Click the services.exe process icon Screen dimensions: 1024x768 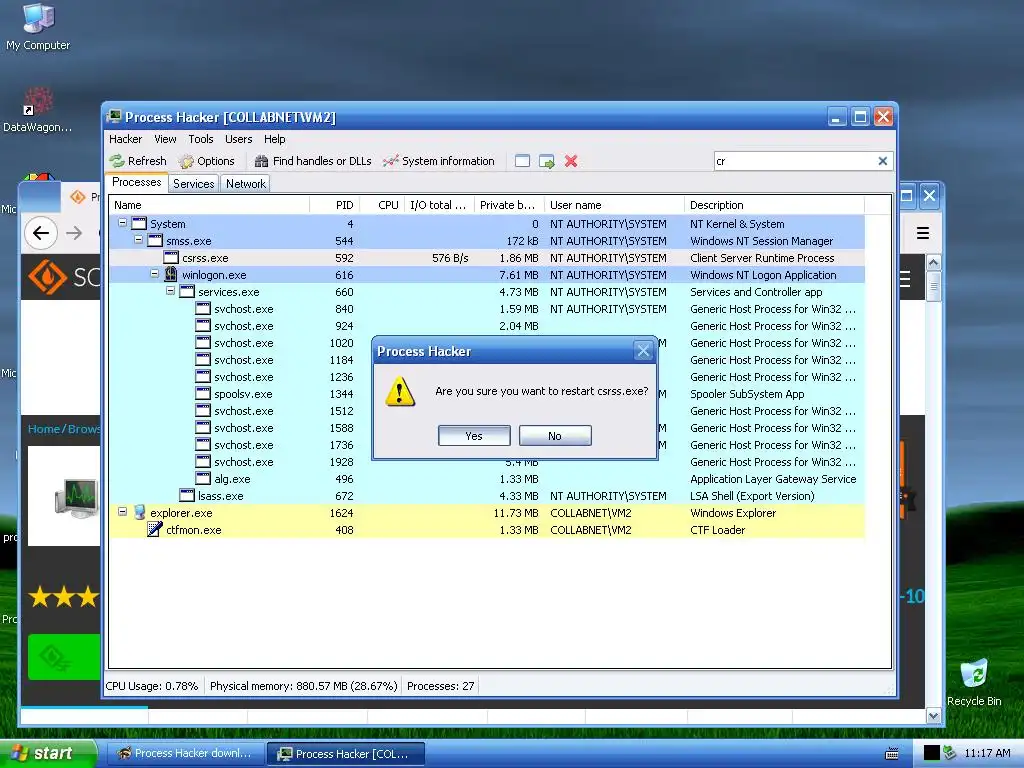click(x=187, y=291)
